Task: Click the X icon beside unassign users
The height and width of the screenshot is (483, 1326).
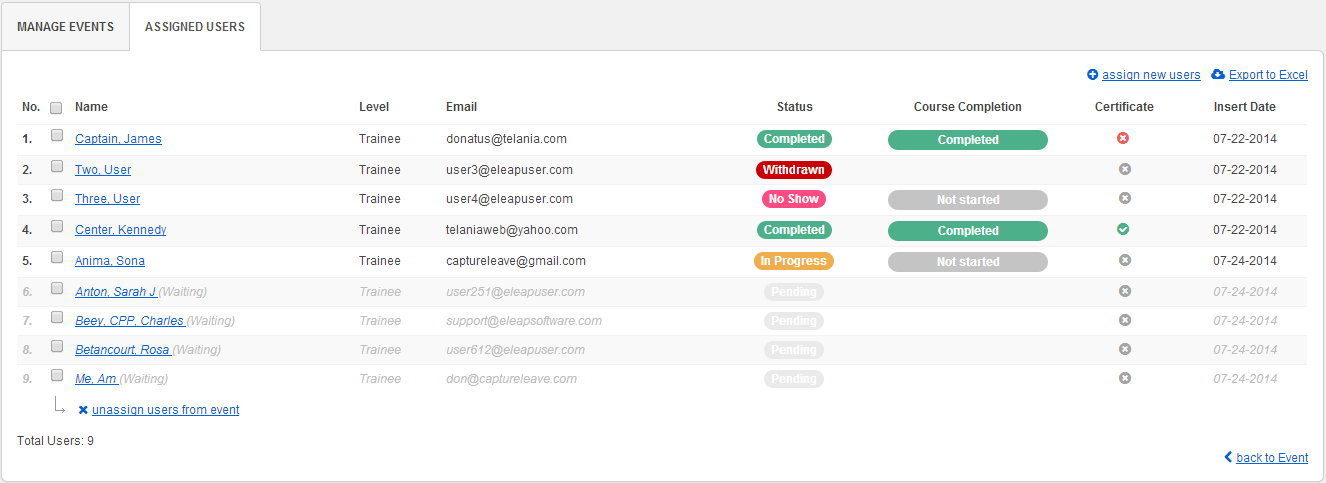Action: pos(83,410)
